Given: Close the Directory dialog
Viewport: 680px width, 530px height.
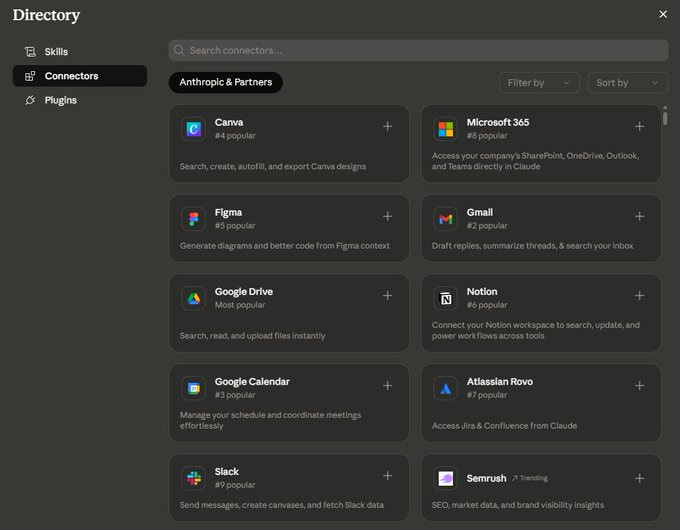Looking at the screenshot, I should pyautogui.click(x=663, y=14).
